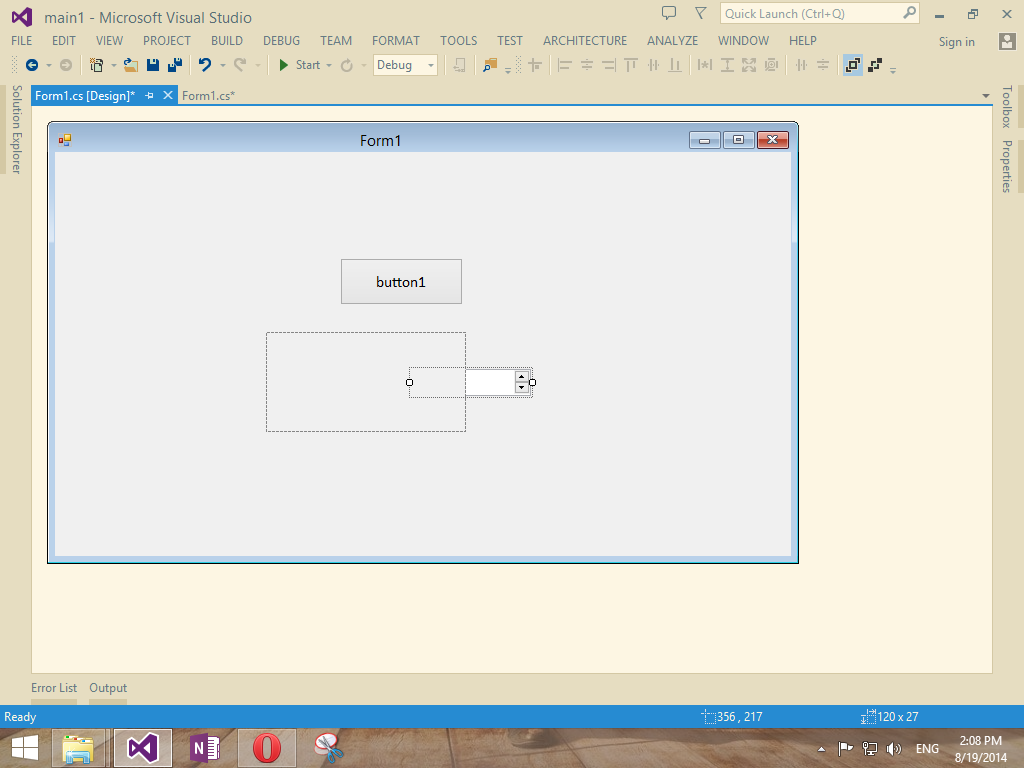Click the Find in Files icon
This screenshot has height=768, width=1024.
[x=490, y=65]
